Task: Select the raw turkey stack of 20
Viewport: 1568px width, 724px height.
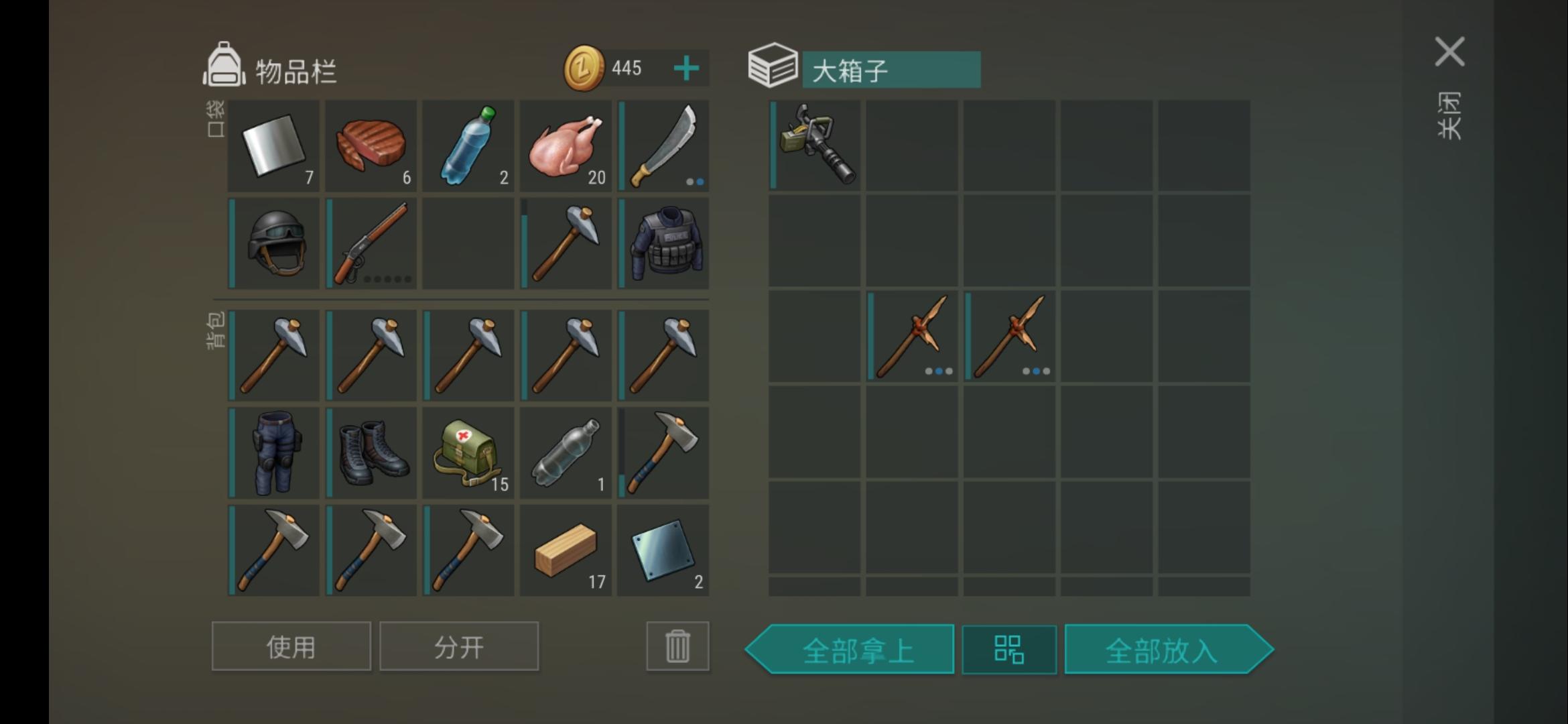Action: [x=566, y=146]
